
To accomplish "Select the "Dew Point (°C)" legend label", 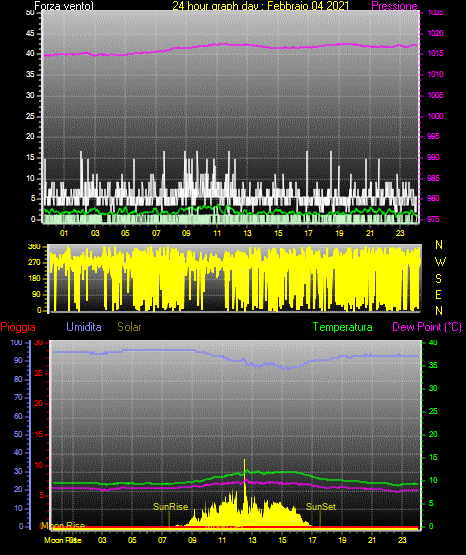I will (x=427, y=327).
